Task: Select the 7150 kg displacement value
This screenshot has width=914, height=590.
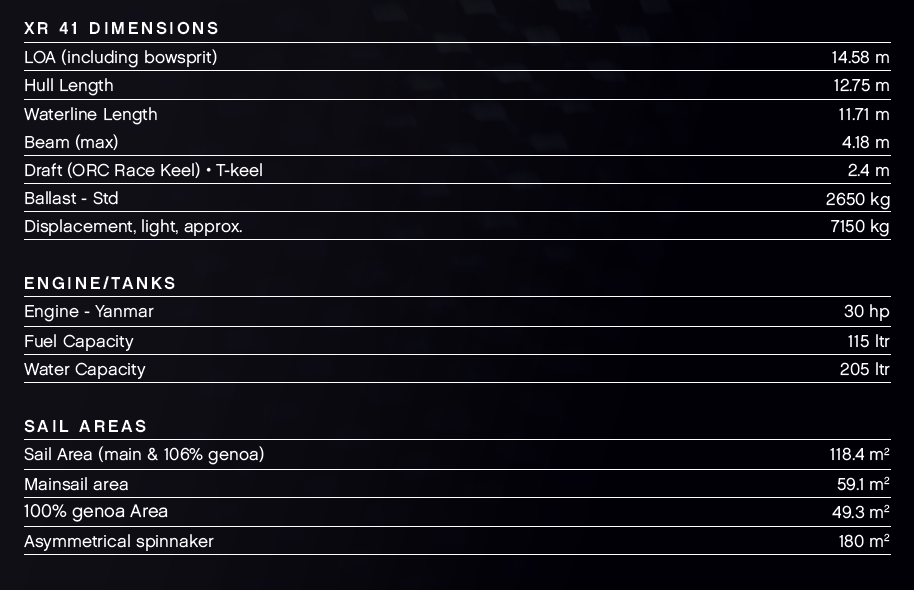Action: pyautogui.click(x=859, y=226)
